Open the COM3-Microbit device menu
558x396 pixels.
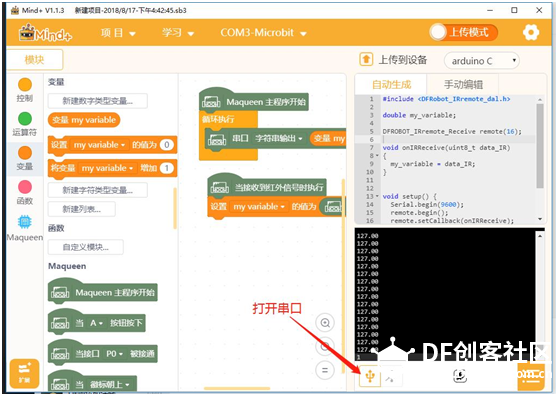pos(263,33)
